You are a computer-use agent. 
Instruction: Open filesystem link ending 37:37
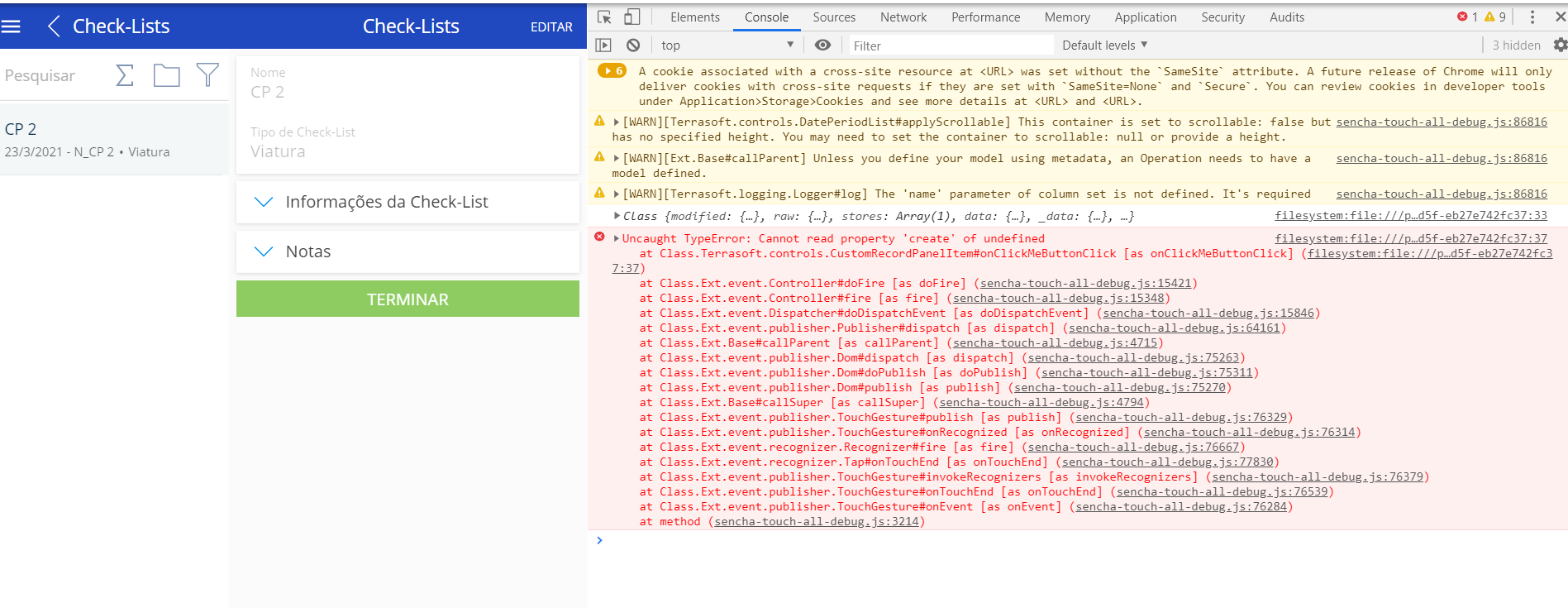(x=1410, y=238)
